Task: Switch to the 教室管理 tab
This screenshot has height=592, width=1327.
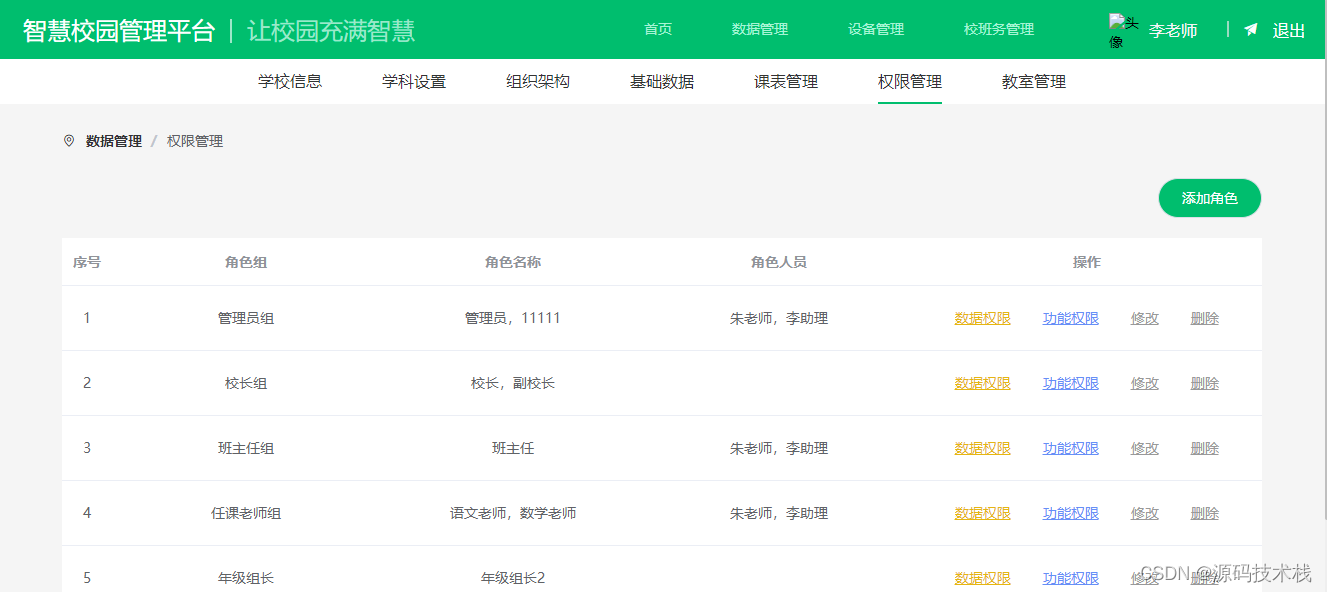Action: 1034,82
